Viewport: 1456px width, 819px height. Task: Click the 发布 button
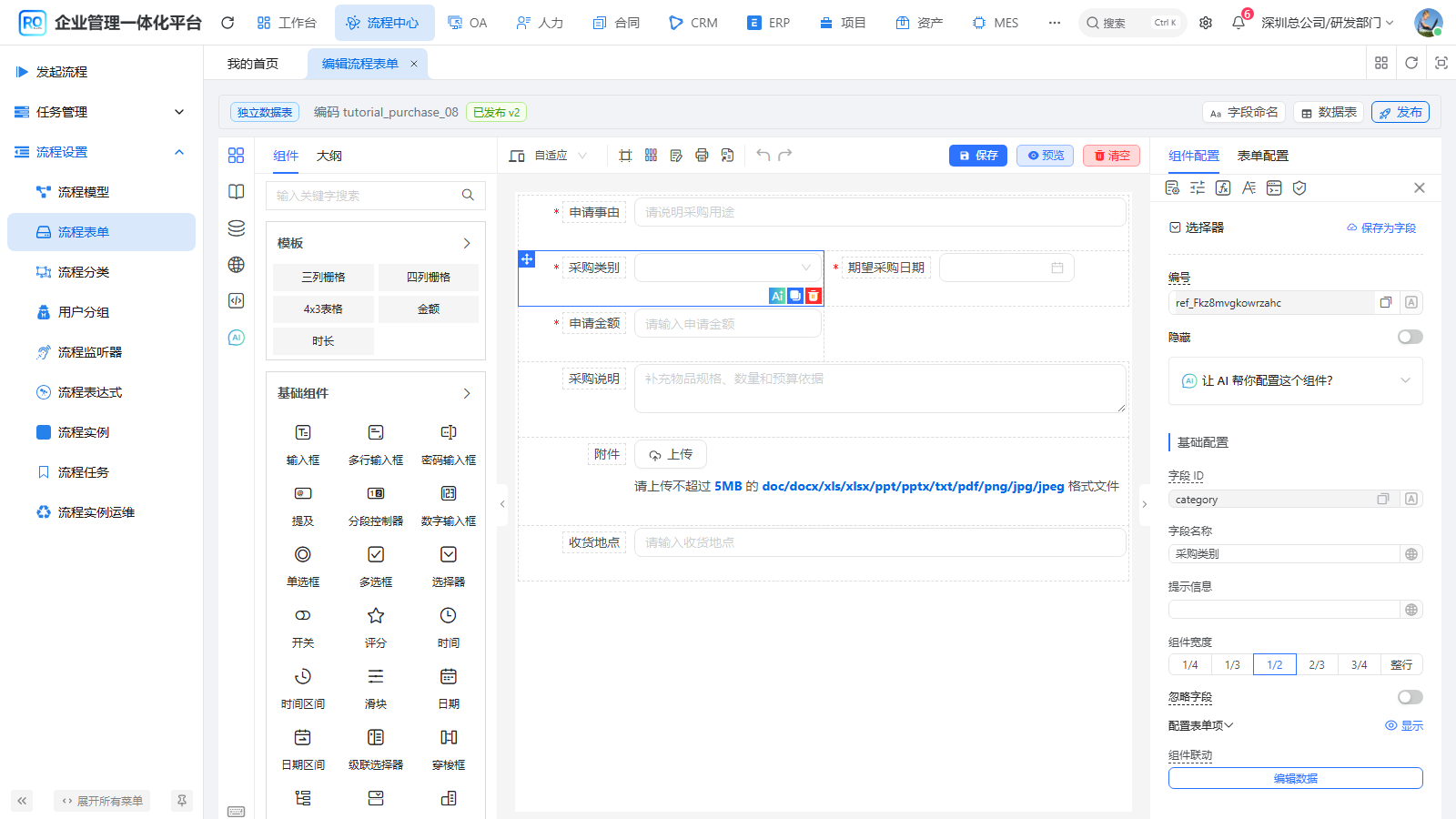tap(1400, 112)
